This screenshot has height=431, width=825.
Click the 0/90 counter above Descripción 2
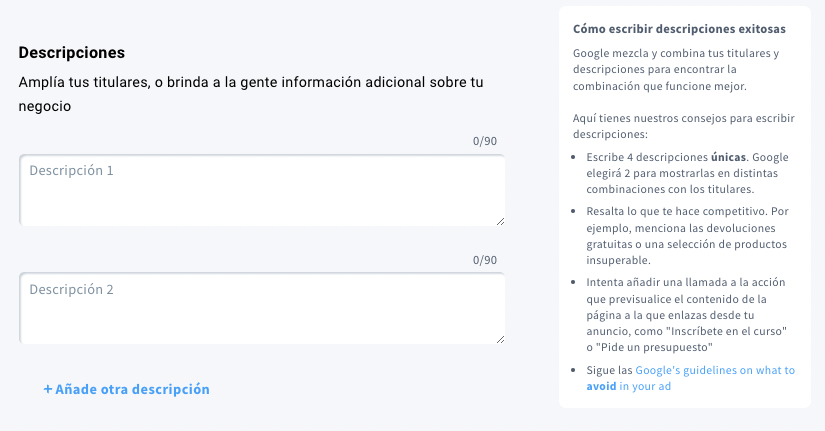tap(485, 260)
